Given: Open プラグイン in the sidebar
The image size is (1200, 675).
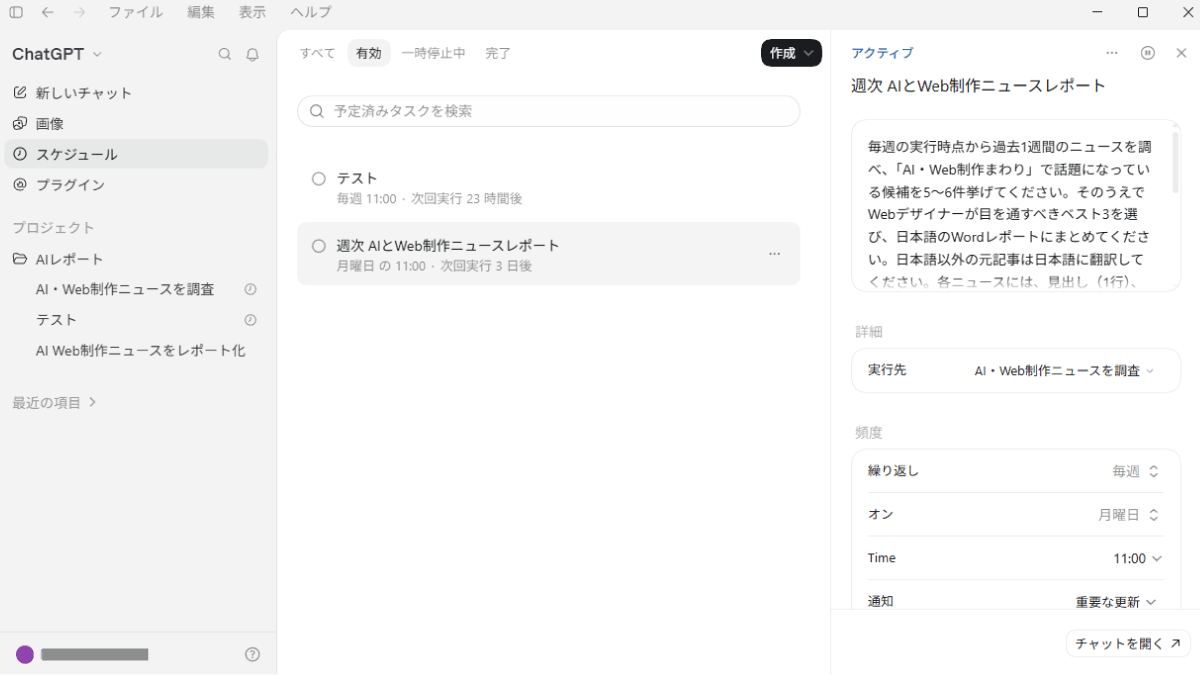Looking at the screenshot, I should coord(136,185).
